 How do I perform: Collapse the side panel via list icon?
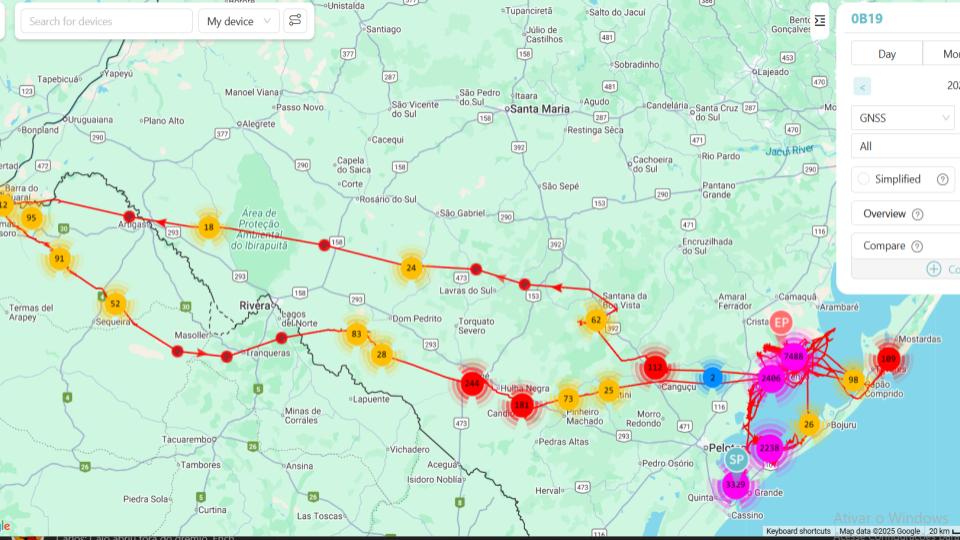[820, 20]
